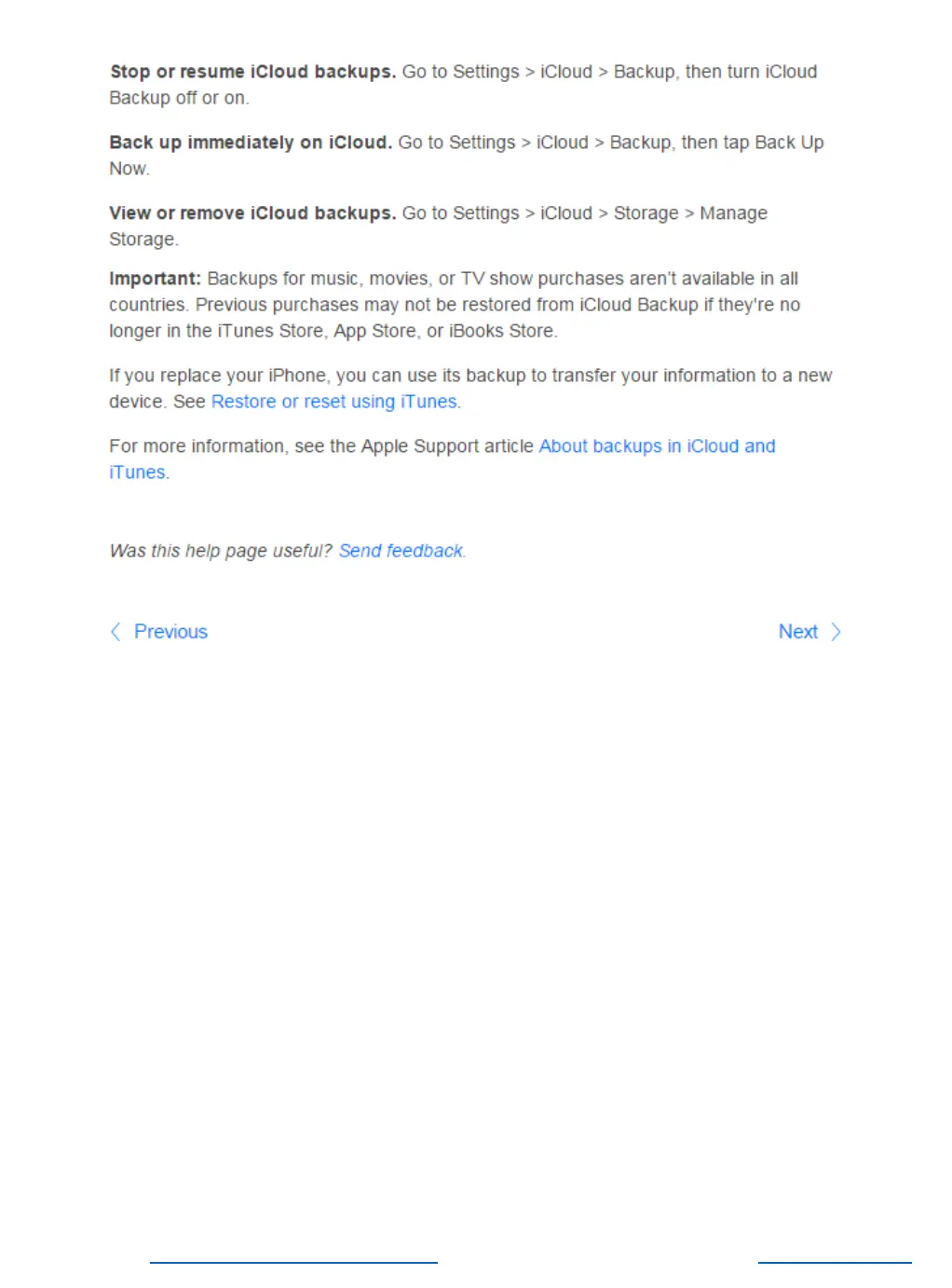Click the 'View or remove iCloud backups' heading
952x1288 pixels.
tap(252, 213)
